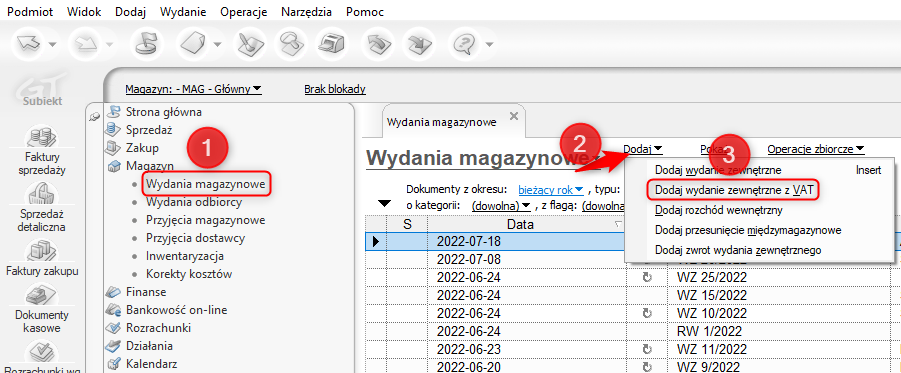Click the Finanse module icon
This screenshot has width=901, height=373.
(x=113, y=292)
